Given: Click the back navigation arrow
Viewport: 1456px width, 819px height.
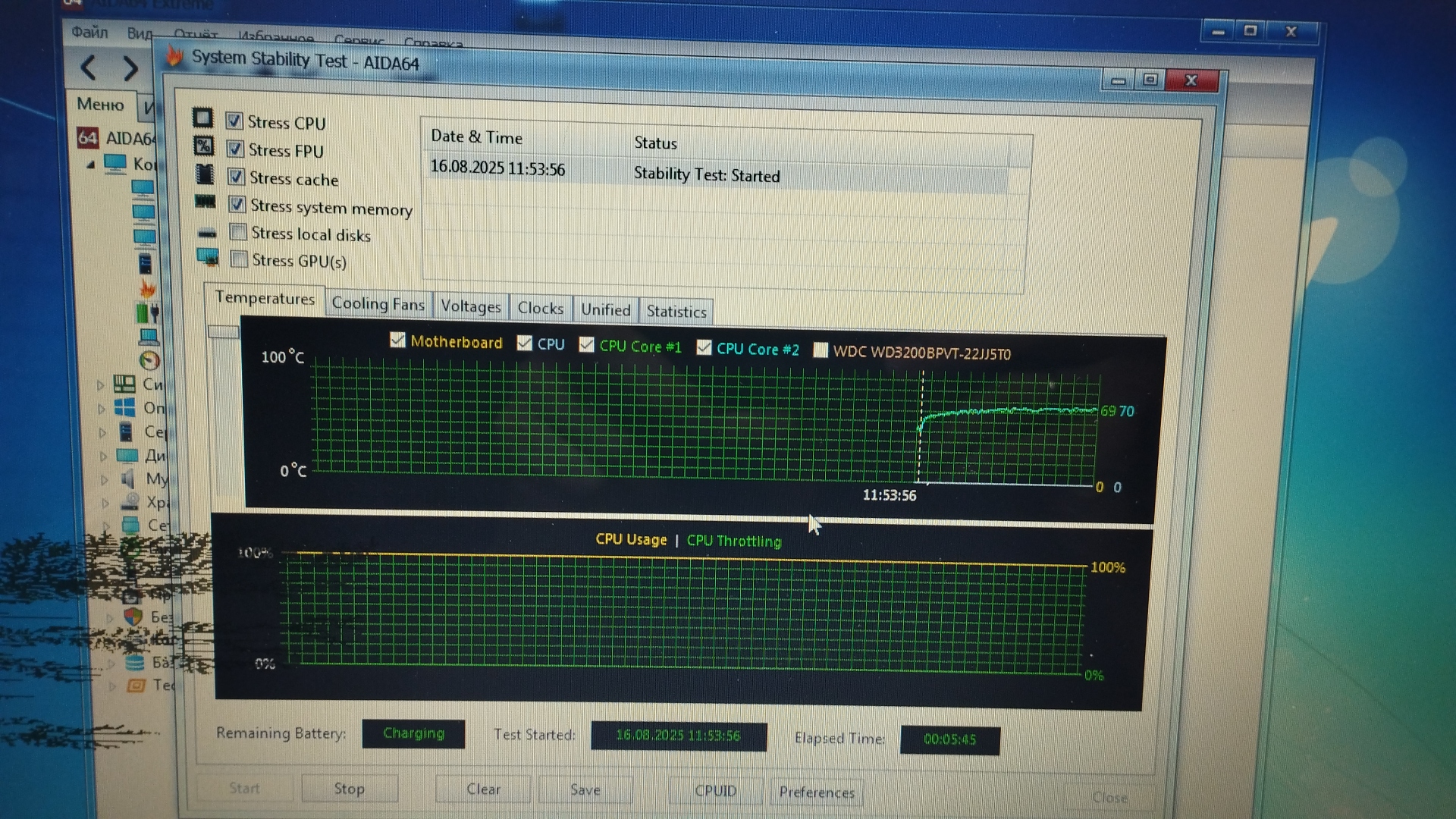Looking at the screenshot, I should [89, 68].
